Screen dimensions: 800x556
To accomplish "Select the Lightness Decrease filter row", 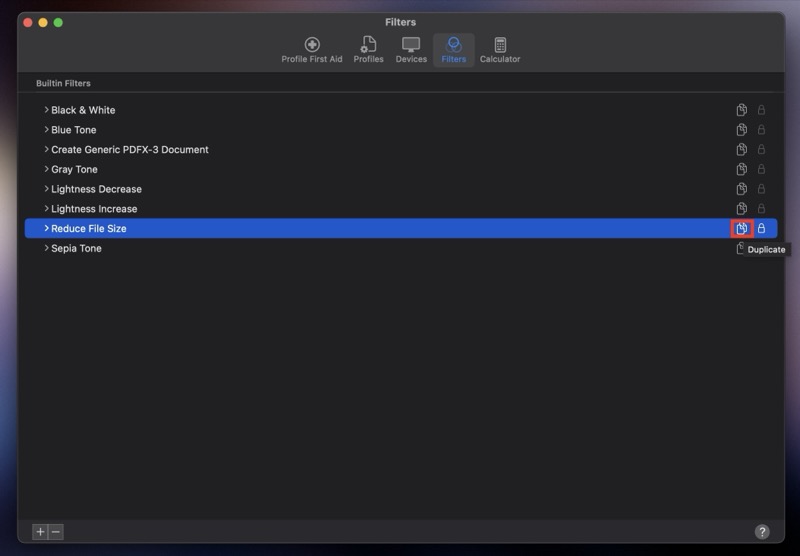I will coord(401,189).
